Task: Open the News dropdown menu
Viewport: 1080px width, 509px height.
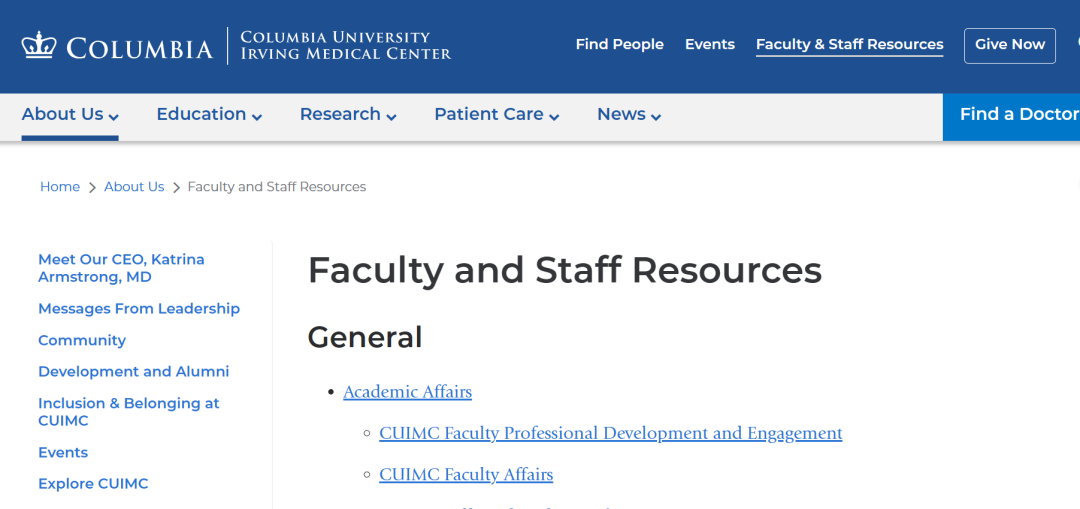Action: [629, 114]
